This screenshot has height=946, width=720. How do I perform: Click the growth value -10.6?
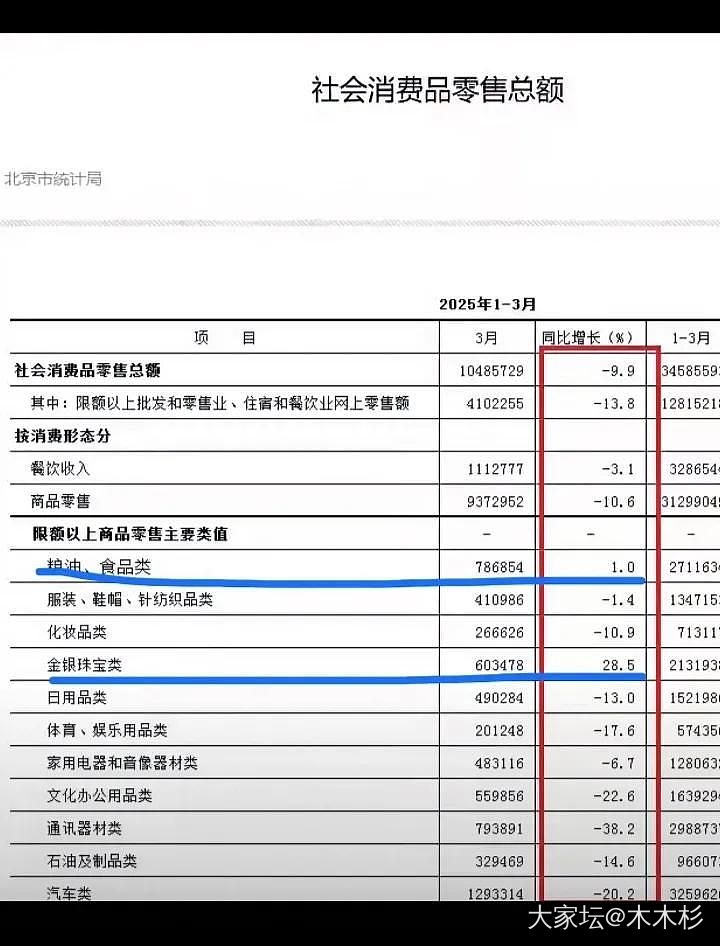(614, 501)
